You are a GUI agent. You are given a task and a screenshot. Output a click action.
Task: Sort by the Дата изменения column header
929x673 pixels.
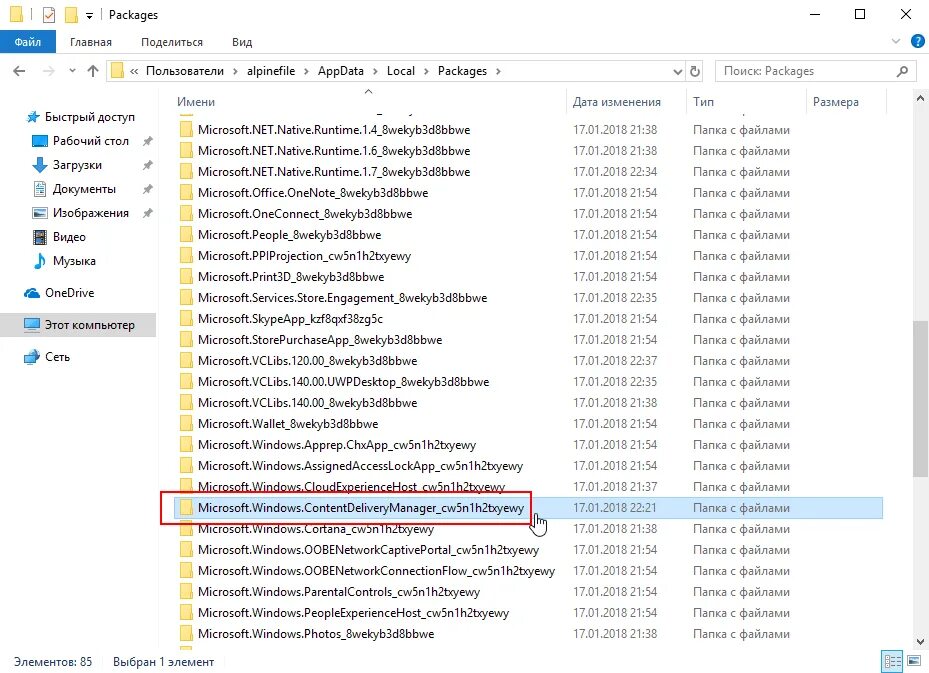pos(616,102)
